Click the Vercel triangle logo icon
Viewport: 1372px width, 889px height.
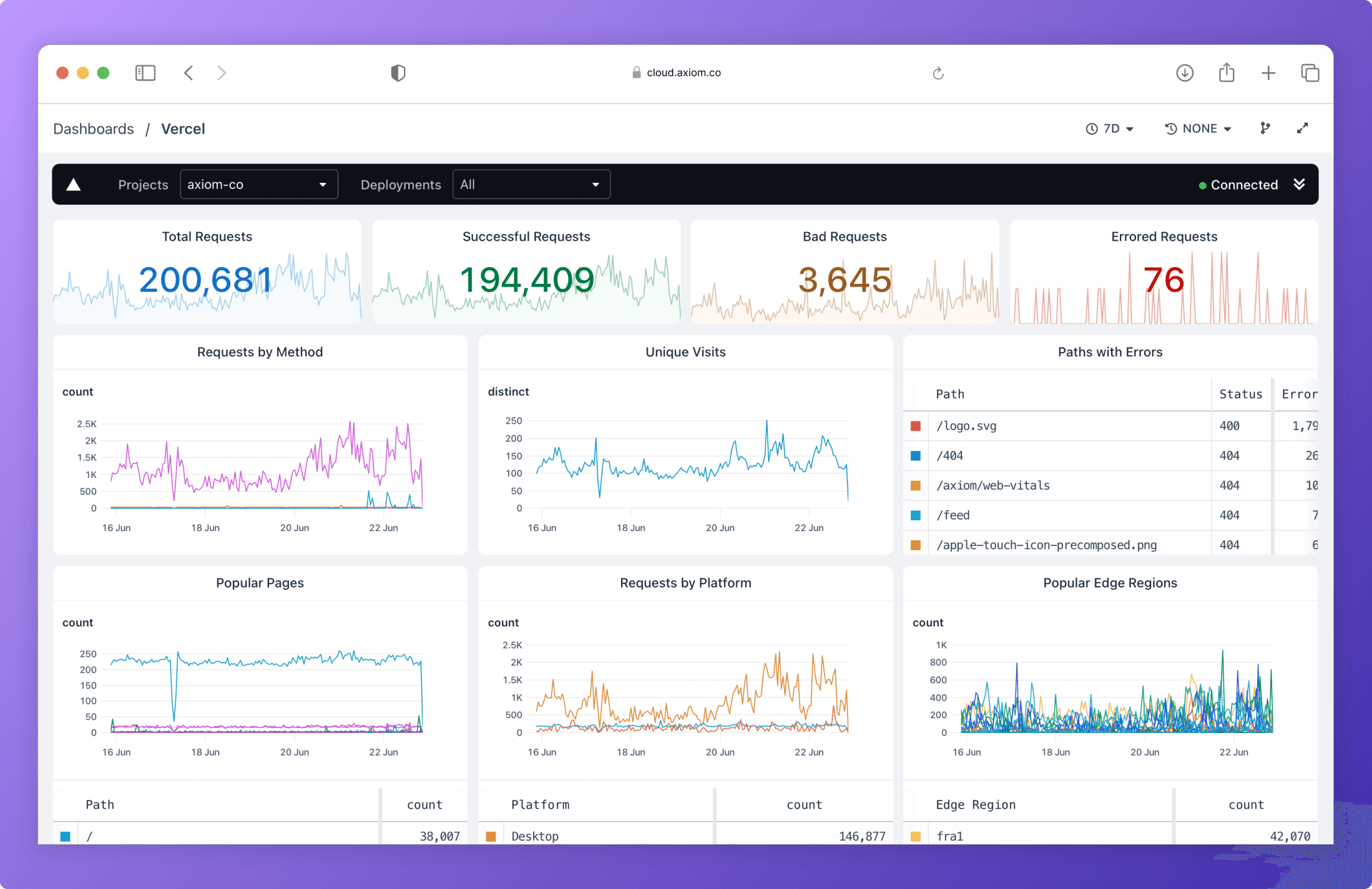pos(74,185)
